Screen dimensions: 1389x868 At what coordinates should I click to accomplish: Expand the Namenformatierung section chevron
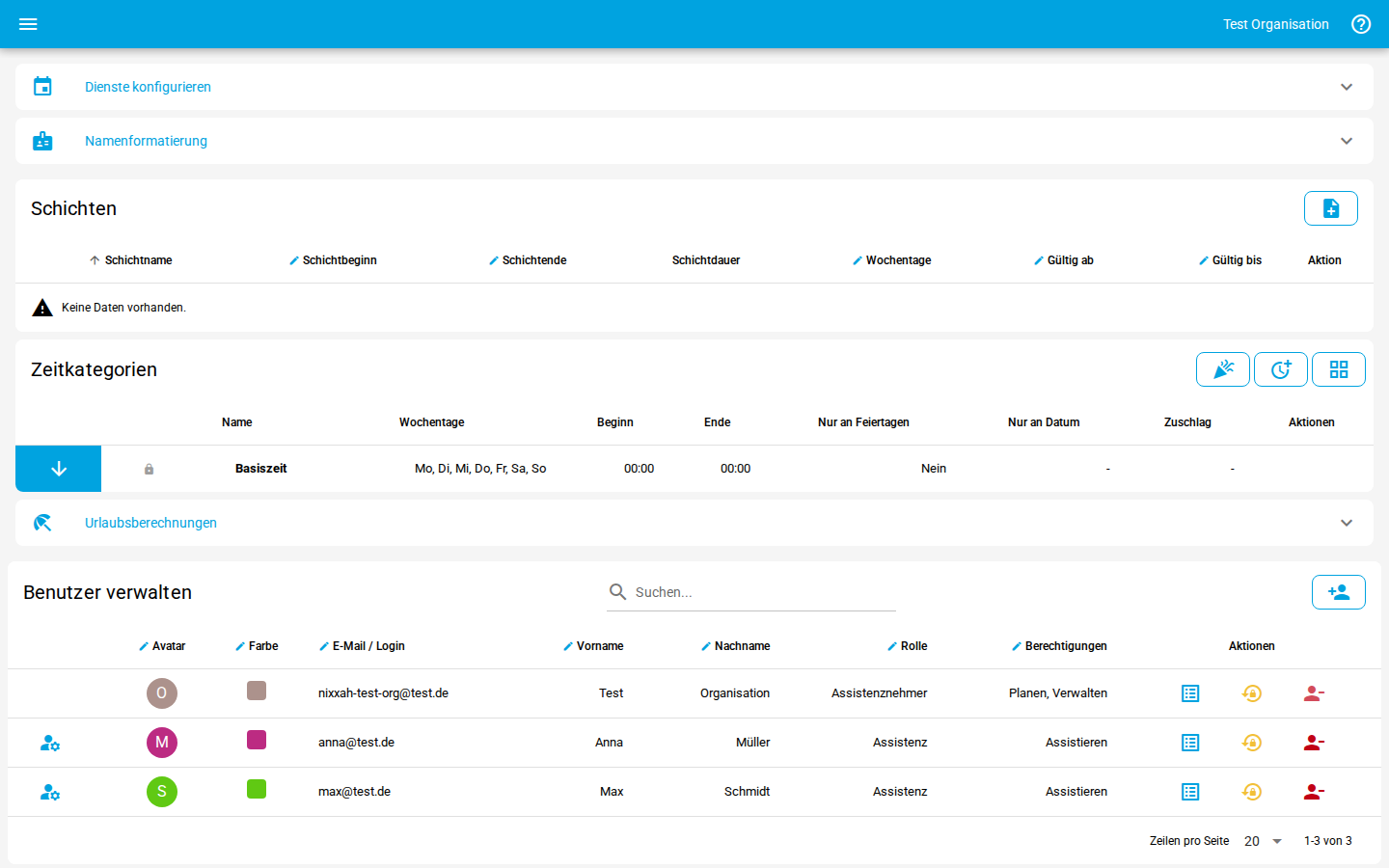point(1346,141)
